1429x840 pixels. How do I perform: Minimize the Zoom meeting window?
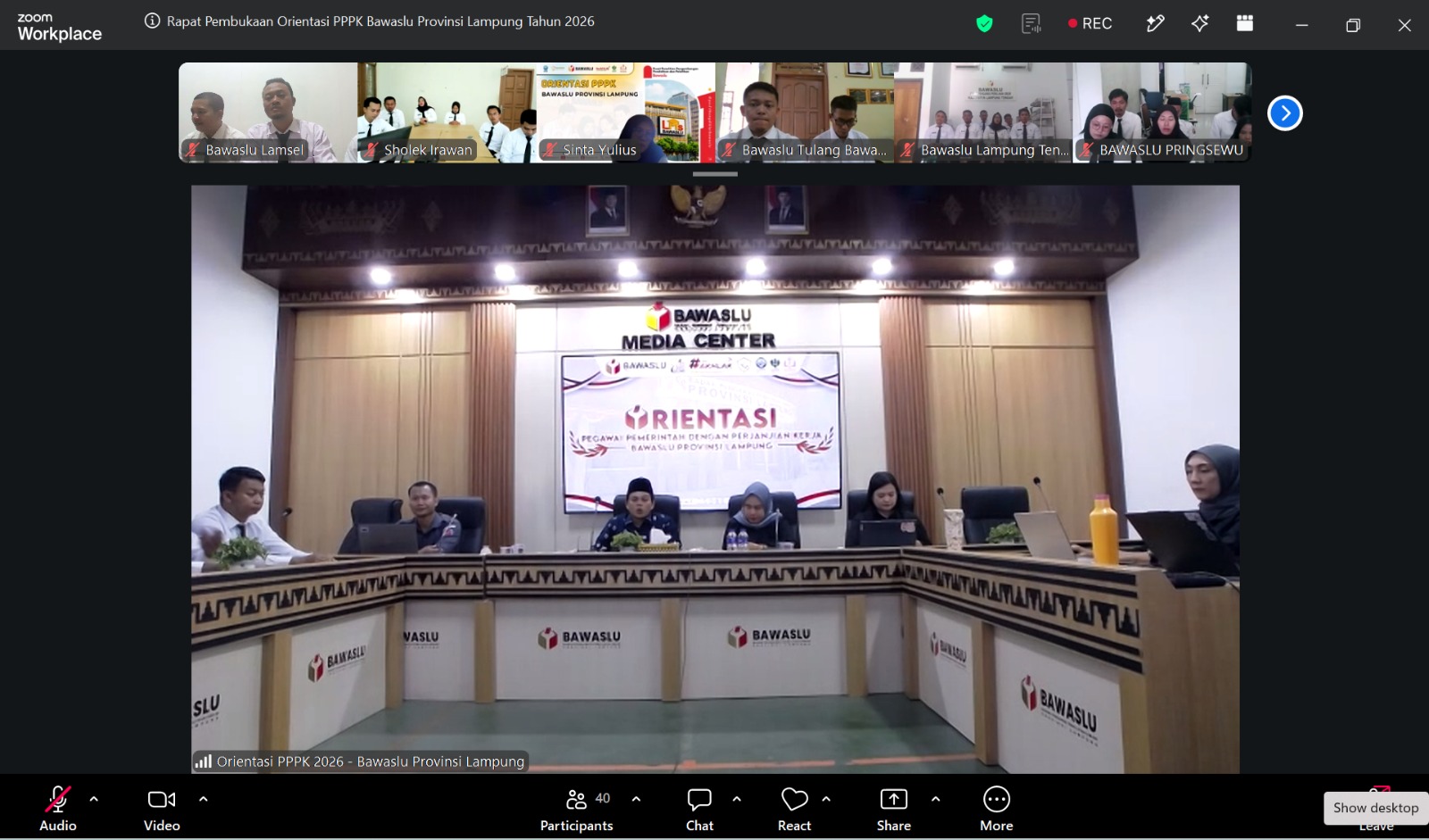(x=1302, y=25)
